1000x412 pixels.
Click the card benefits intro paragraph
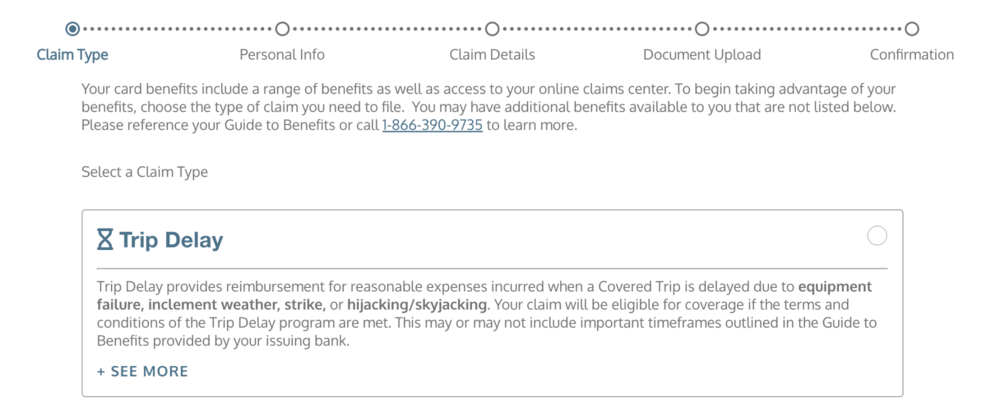pyautogui.click(x=488, y=107)
